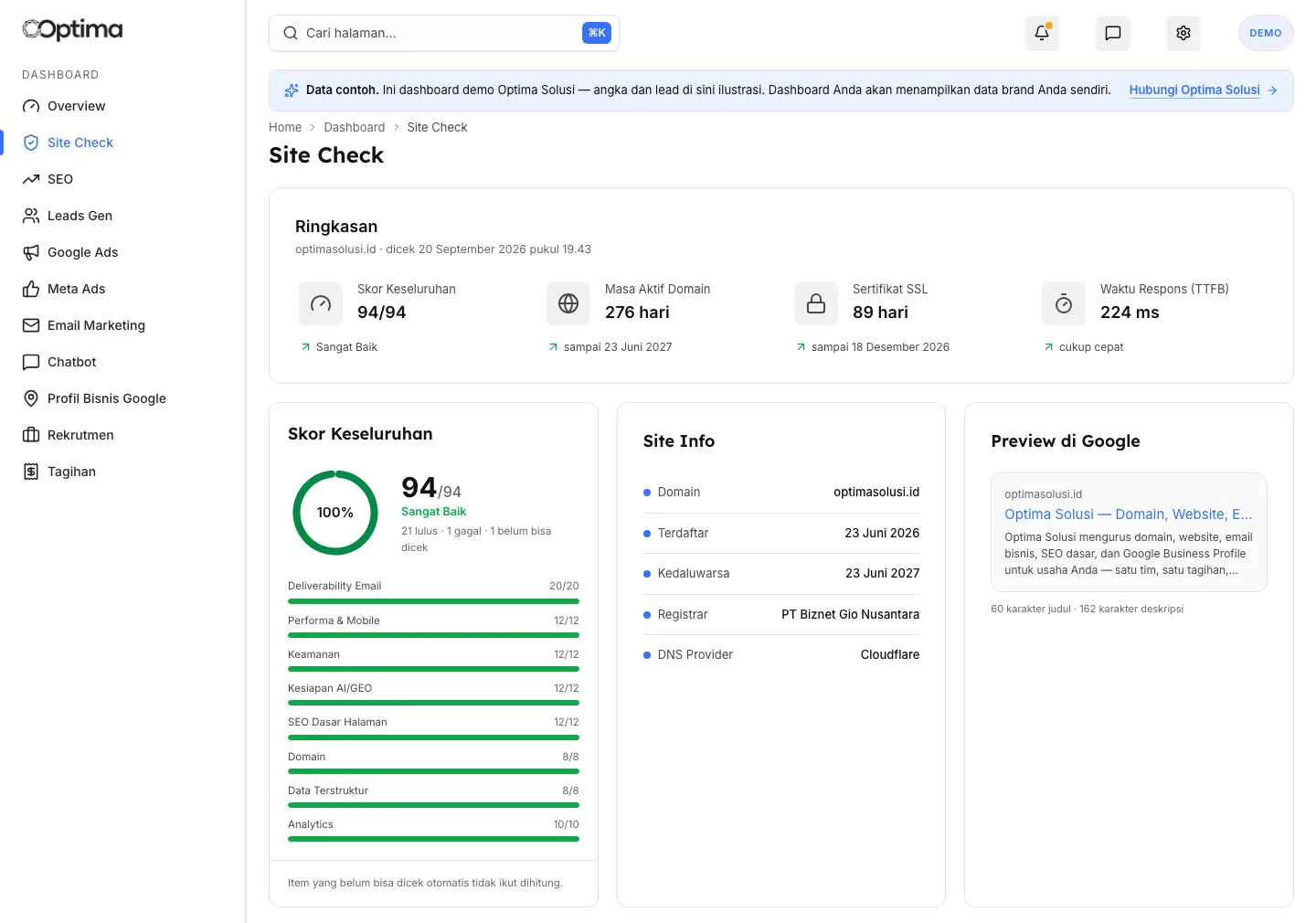This screenshot has height=923, width=1316.
Task: Click the sparkle icon in demo banner
Action: pos(292,90)
